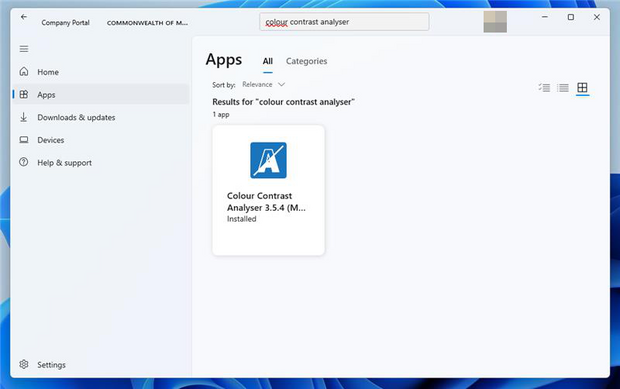This screenshot has width=620, height=389.
Task: Select Apps in the sidebar
Action: tap(101, 94)
